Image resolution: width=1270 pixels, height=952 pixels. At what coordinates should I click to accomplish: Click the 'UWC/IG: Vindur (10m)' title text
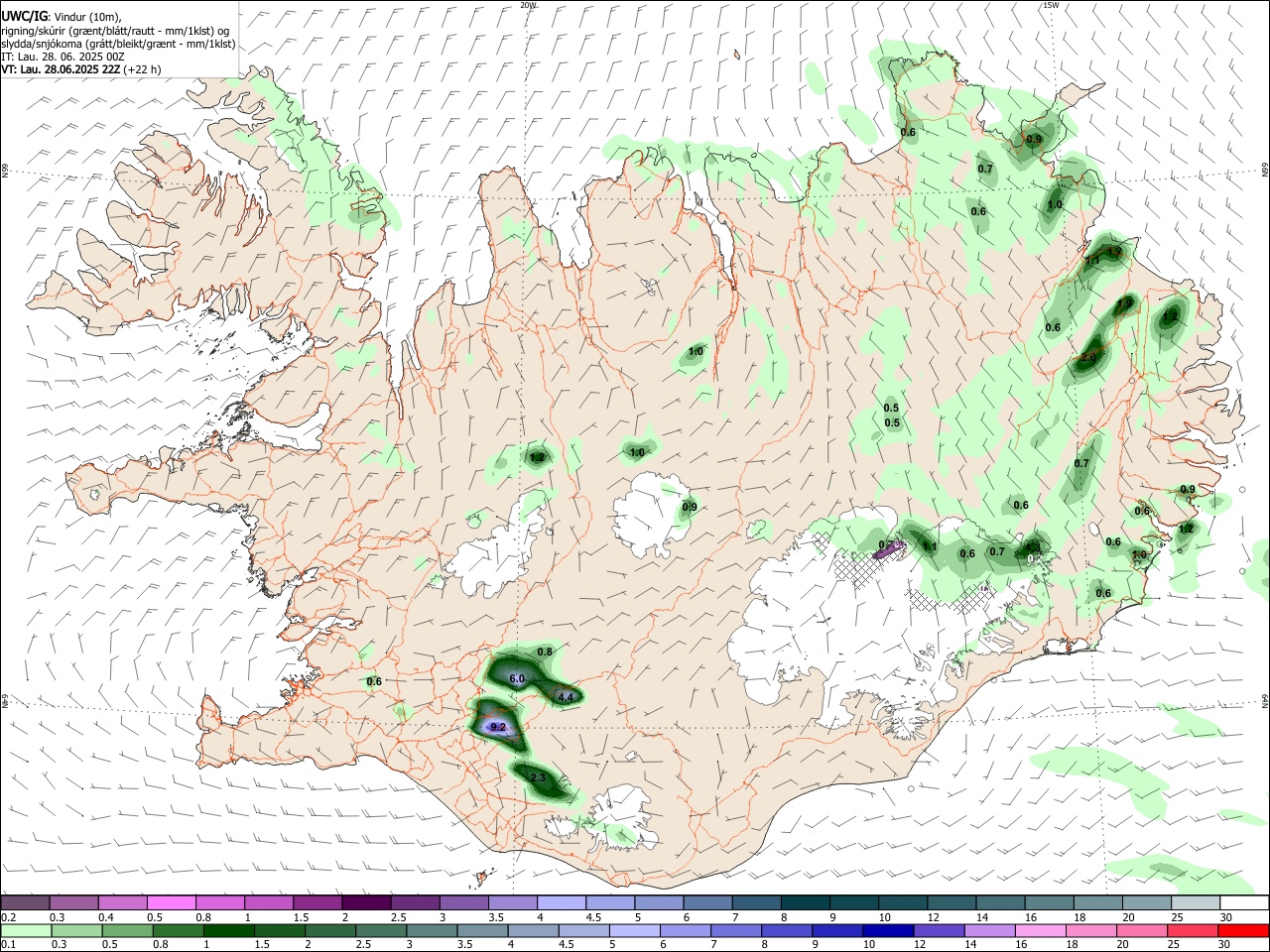62,17
